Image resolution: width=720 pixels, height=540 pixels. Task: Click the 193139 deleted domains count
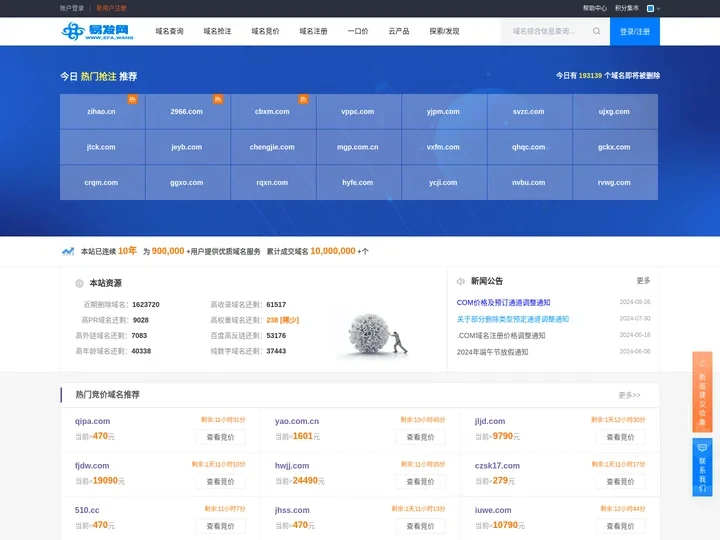(x=590, y=76)
